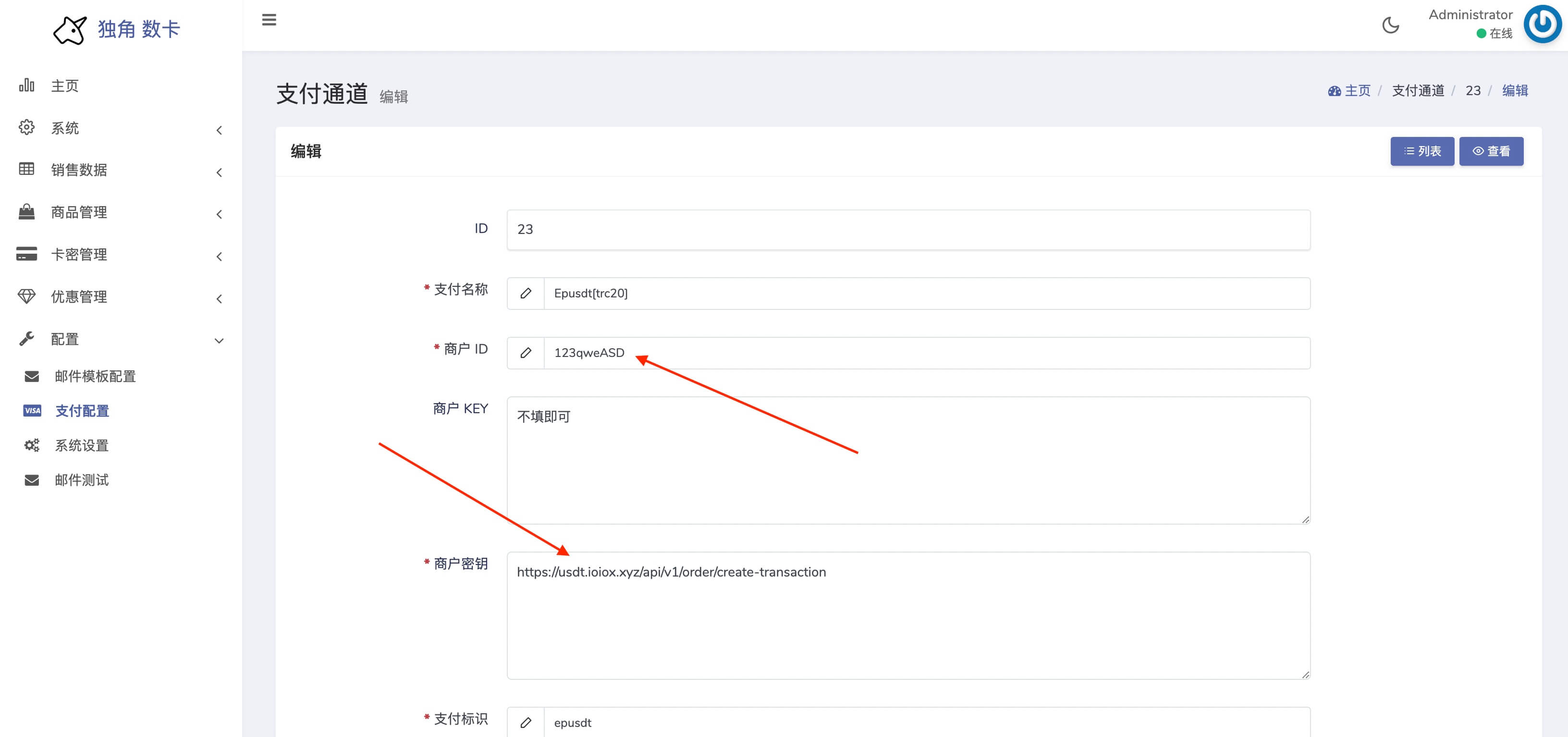Click the shopping bag icon beside 商品管理

point(26,212)
